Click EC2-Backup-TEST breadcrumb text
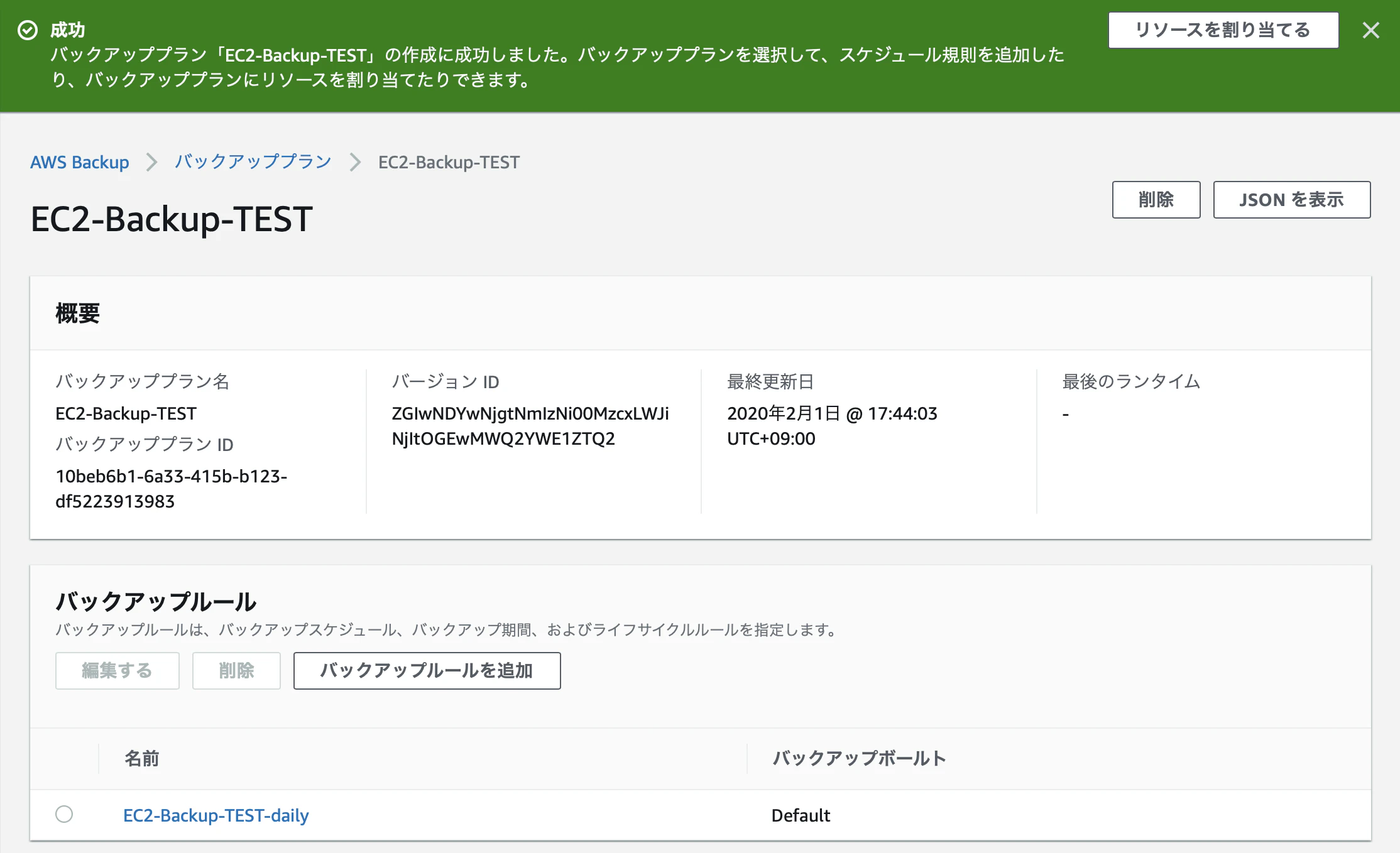This screenshot has height=853, width=1400. click(x=449, y=162)
